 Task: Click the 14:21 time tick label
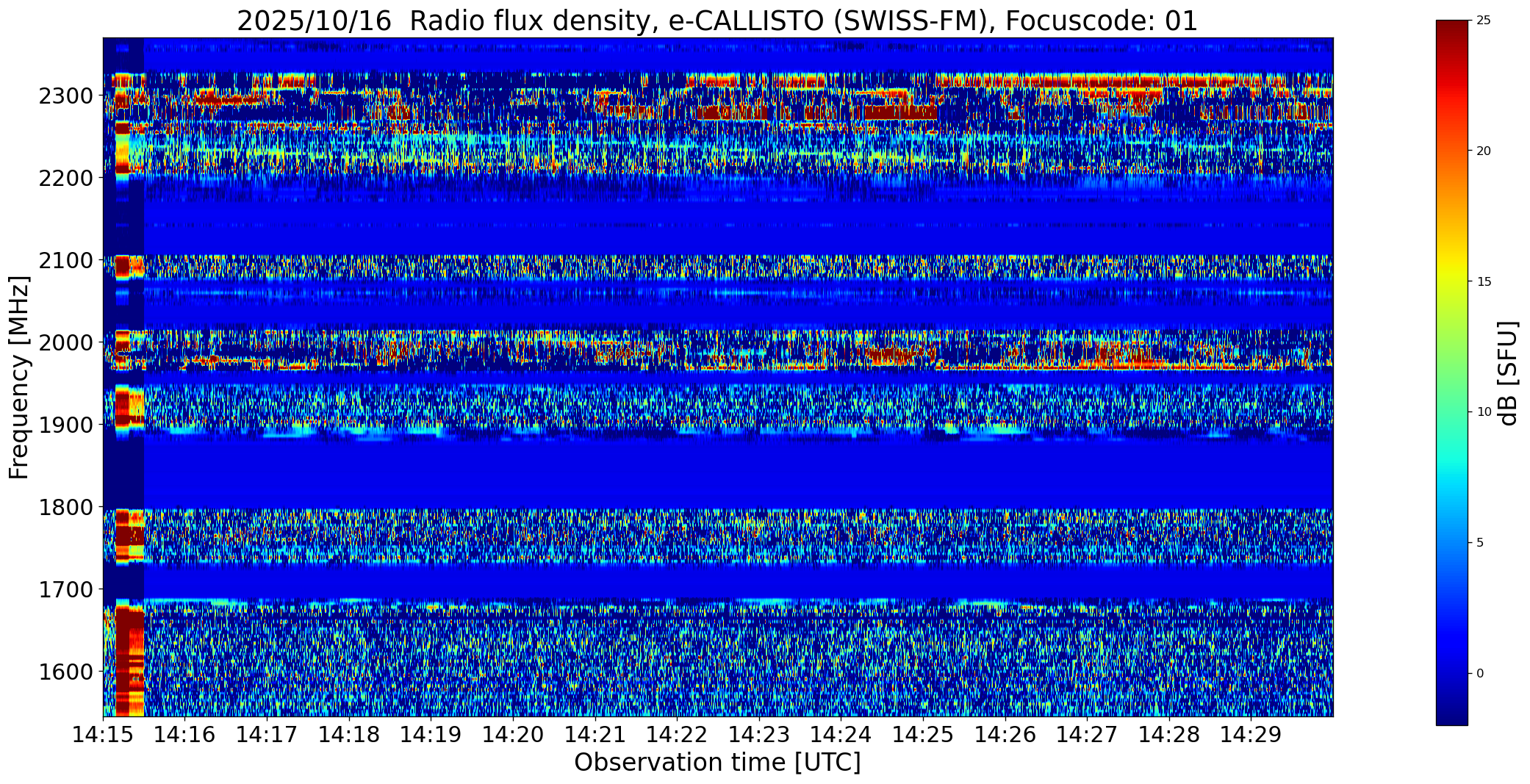pyautogui.click(x=595, y=734)
